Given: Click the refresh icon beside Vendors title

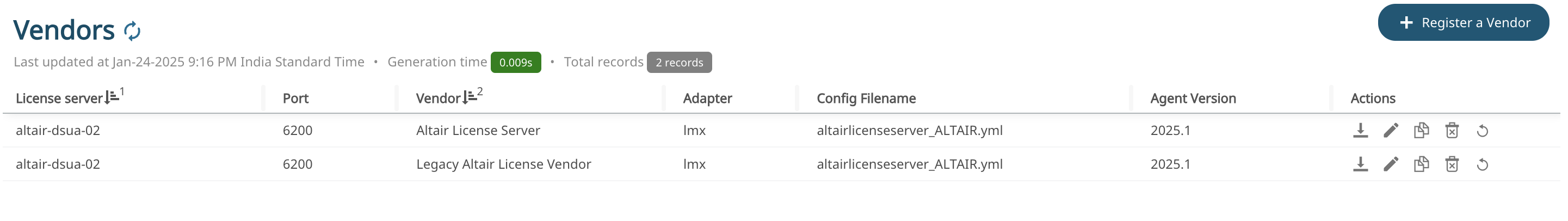Looking at the screenshot, I should click(x=132, y=30).
